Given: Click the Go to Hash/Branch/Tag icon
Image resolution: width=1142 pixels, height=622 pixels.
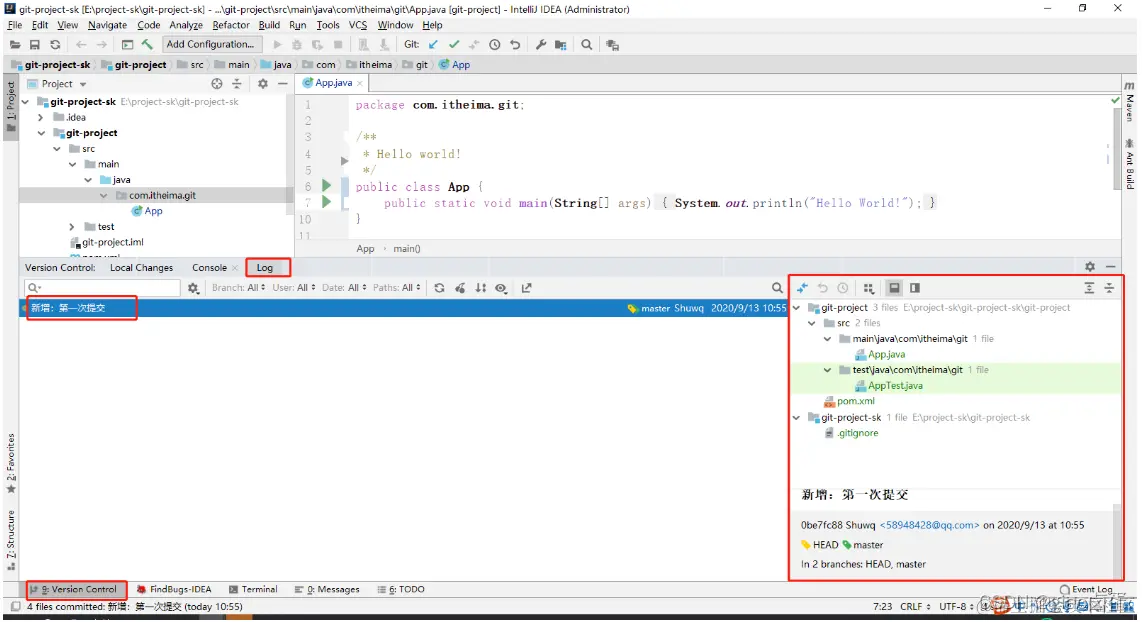Looking at the screenshot, I should [527, 288].
